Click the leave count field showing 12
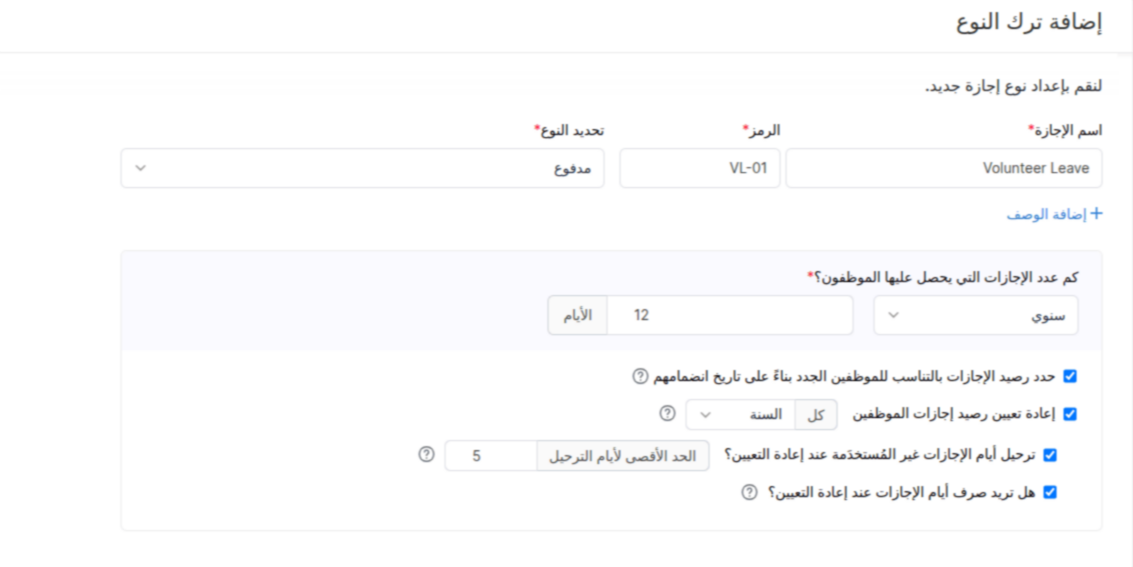This screenshot has width=1133, height=567. tap(729, 315)
